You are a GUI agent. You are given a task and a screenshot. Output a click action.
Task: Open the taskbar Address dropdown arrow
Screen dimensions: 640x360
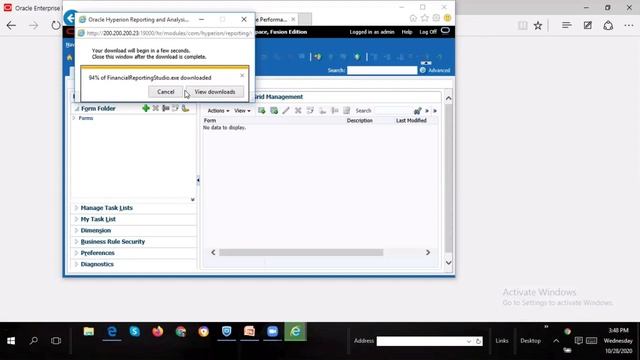(x=469, y=341)
